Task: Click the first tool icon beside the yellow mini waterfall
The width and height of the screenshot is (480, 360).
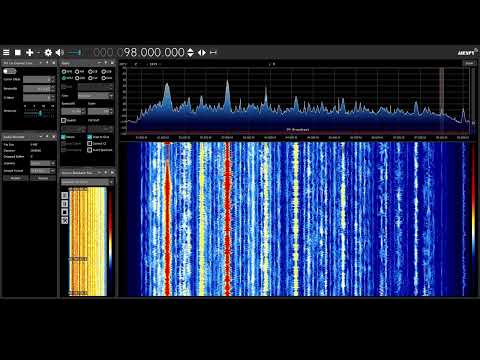Action: pos(65,195)
